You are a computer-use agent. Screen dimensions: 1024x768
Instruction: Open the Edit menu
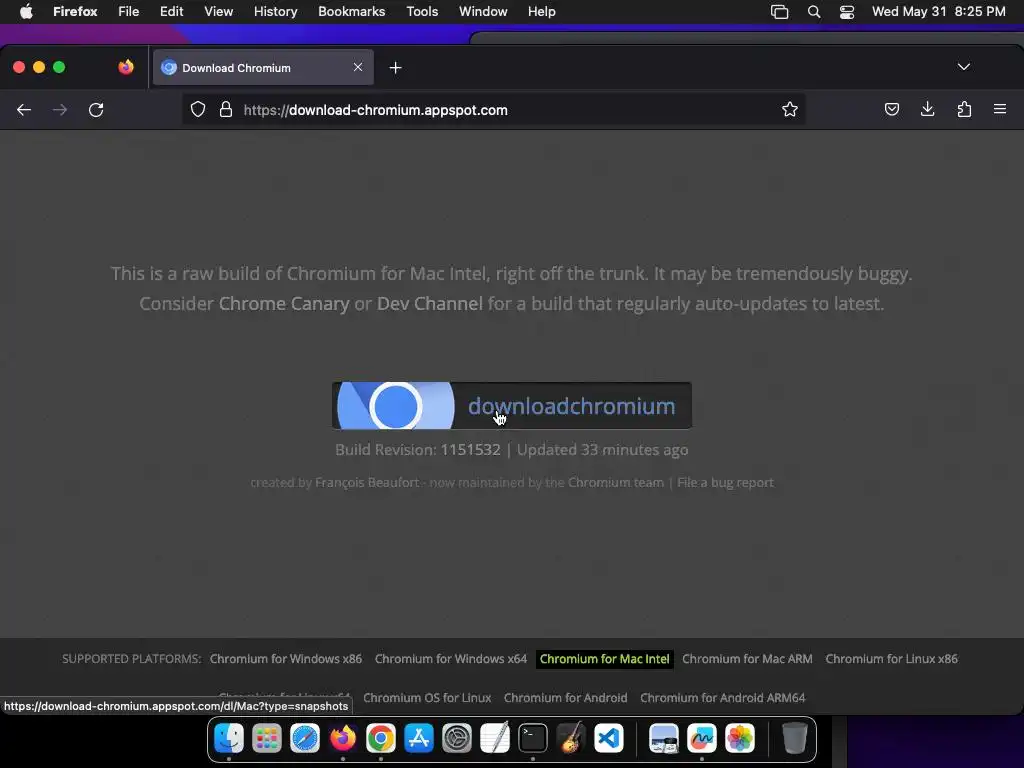point(171,12)
